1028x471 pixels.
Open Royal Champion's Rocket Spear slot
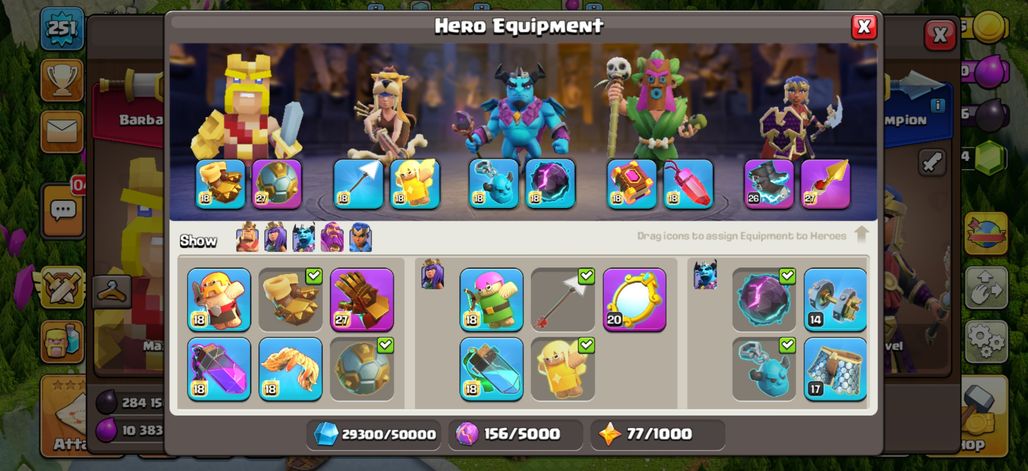click(825, 184)
